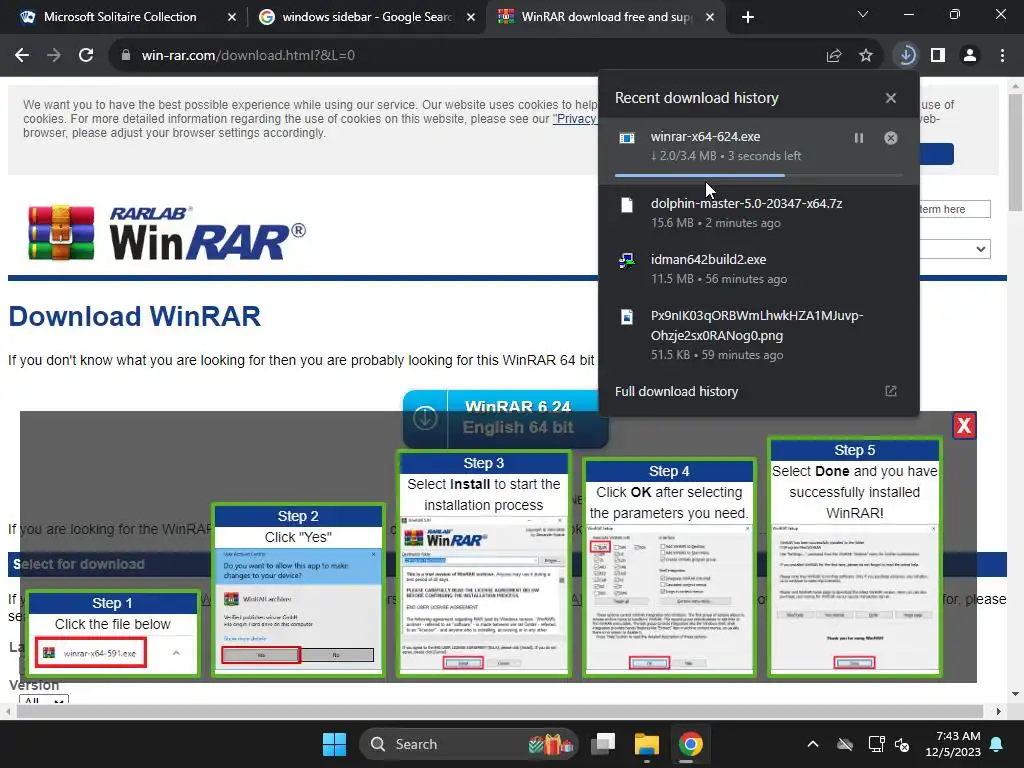The image size is (1024, 768).
Task: Click the download progress bar for winrar-x64-624.exe
Action: pyautogui.click(x=759, y=176)
